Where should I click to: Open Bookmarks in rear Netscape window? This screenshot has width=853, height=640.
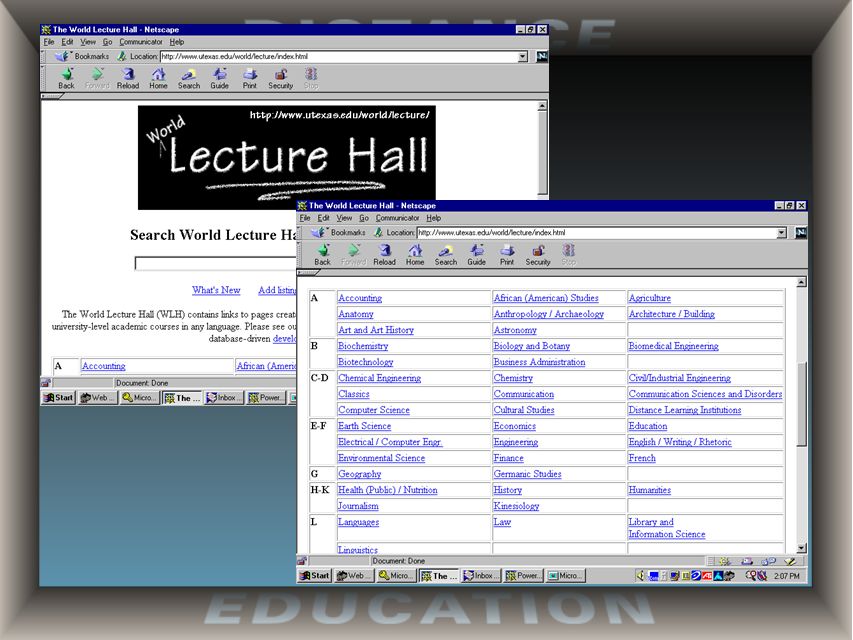(82, 56)
